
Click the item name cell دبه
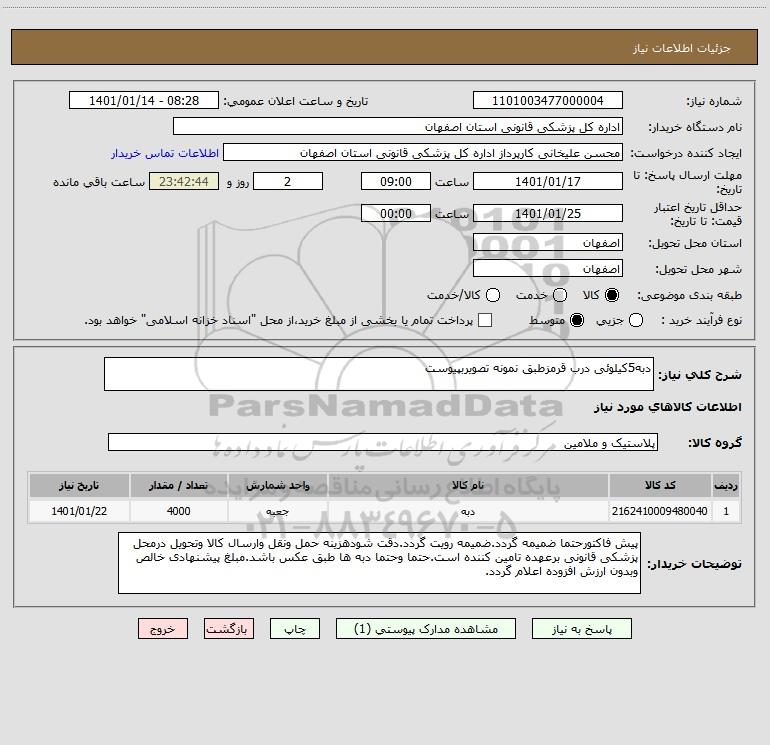coord(468,511)
